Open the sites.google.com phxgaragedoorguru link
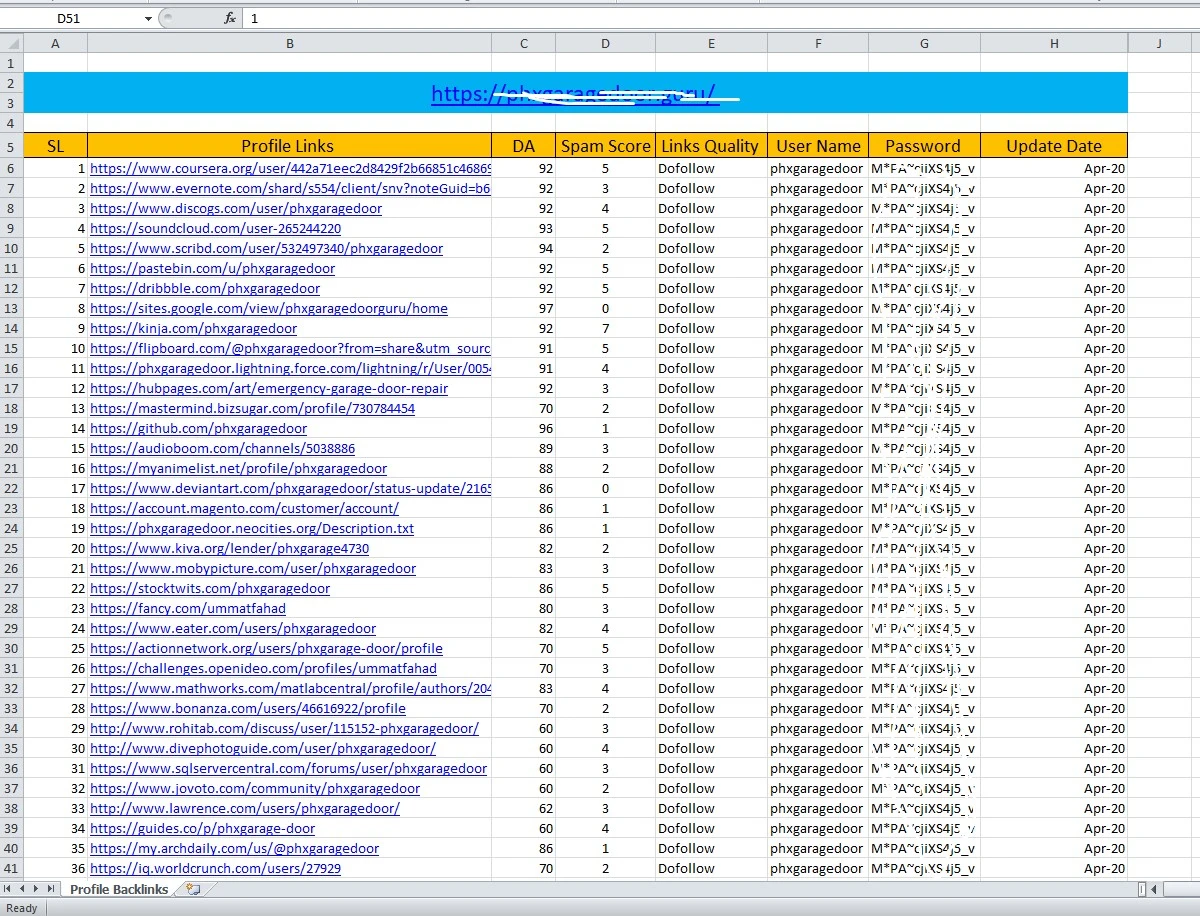 pos(269,308)
